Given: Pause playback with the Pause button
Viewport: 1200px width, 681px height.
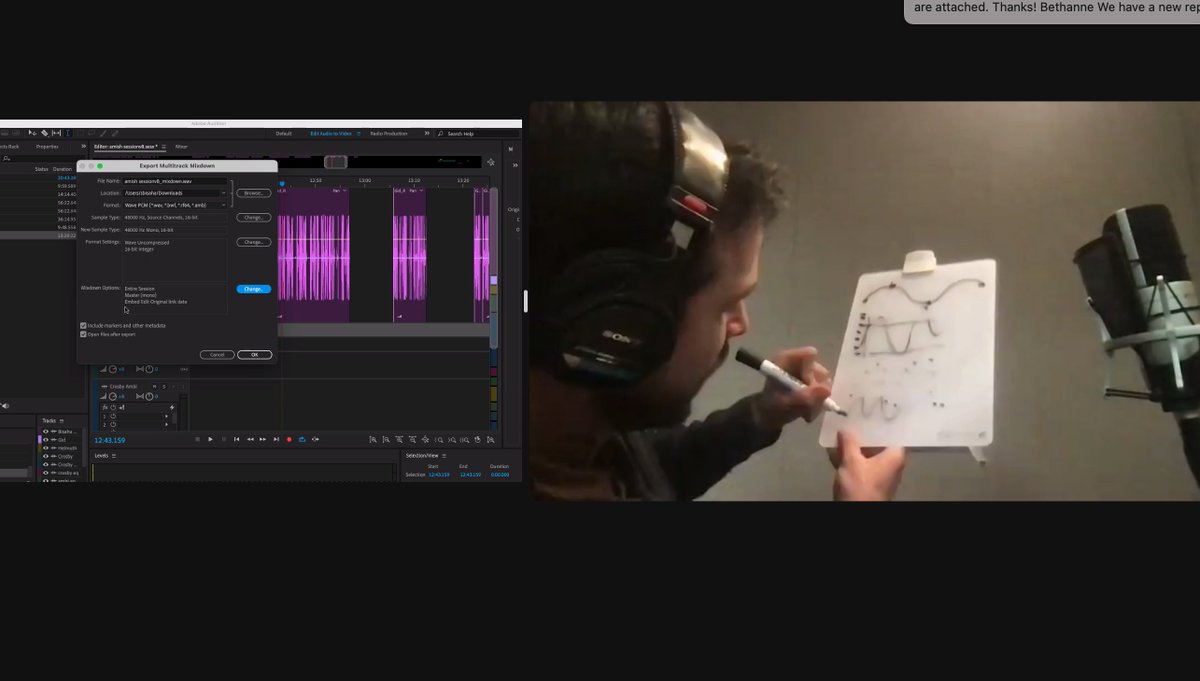Looking at the screenshot, I should point(224,439).
